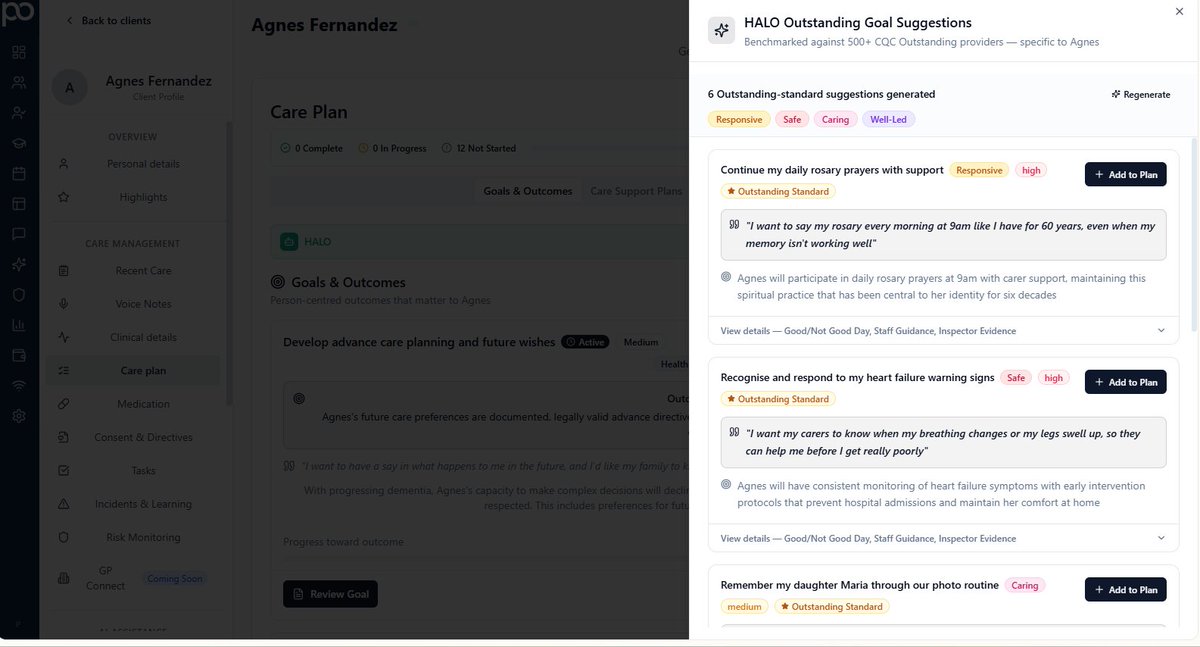
Task: Click the star icon beside Highlights
Action: 64,197
